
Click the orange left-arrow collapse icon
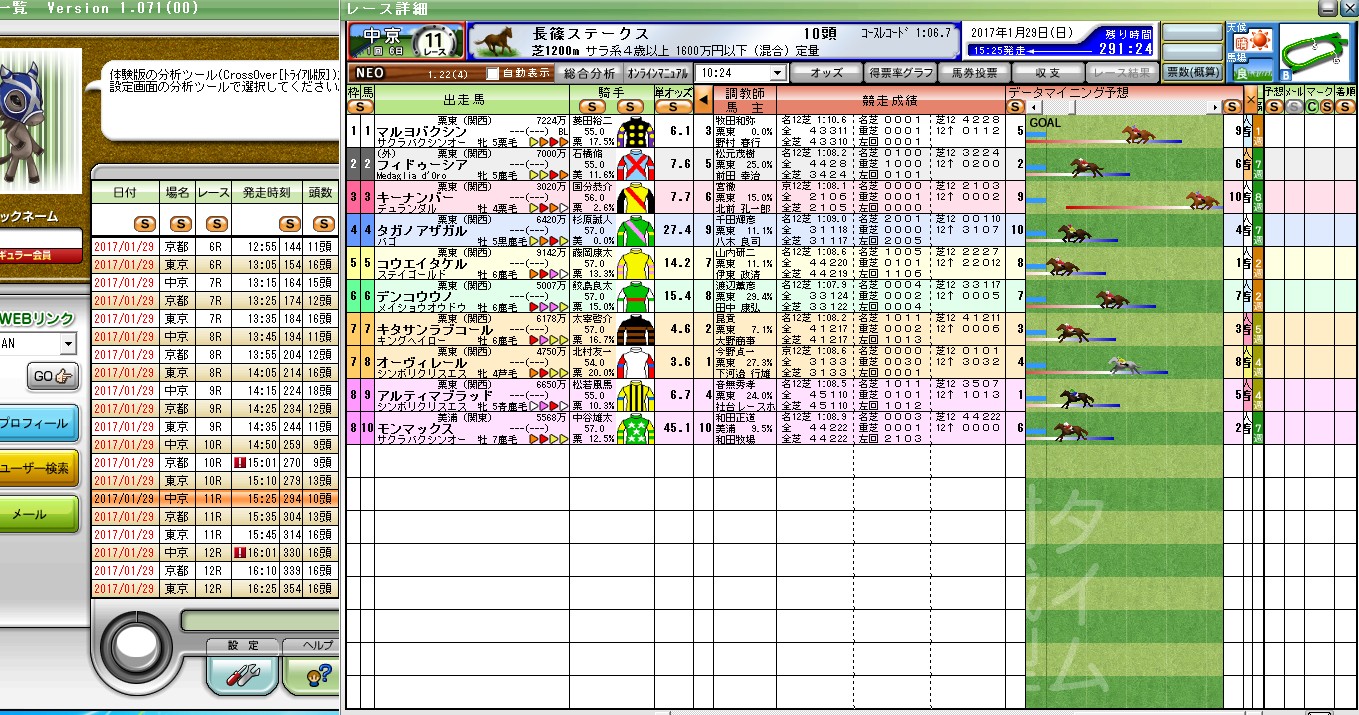click(x=703, y=99)
